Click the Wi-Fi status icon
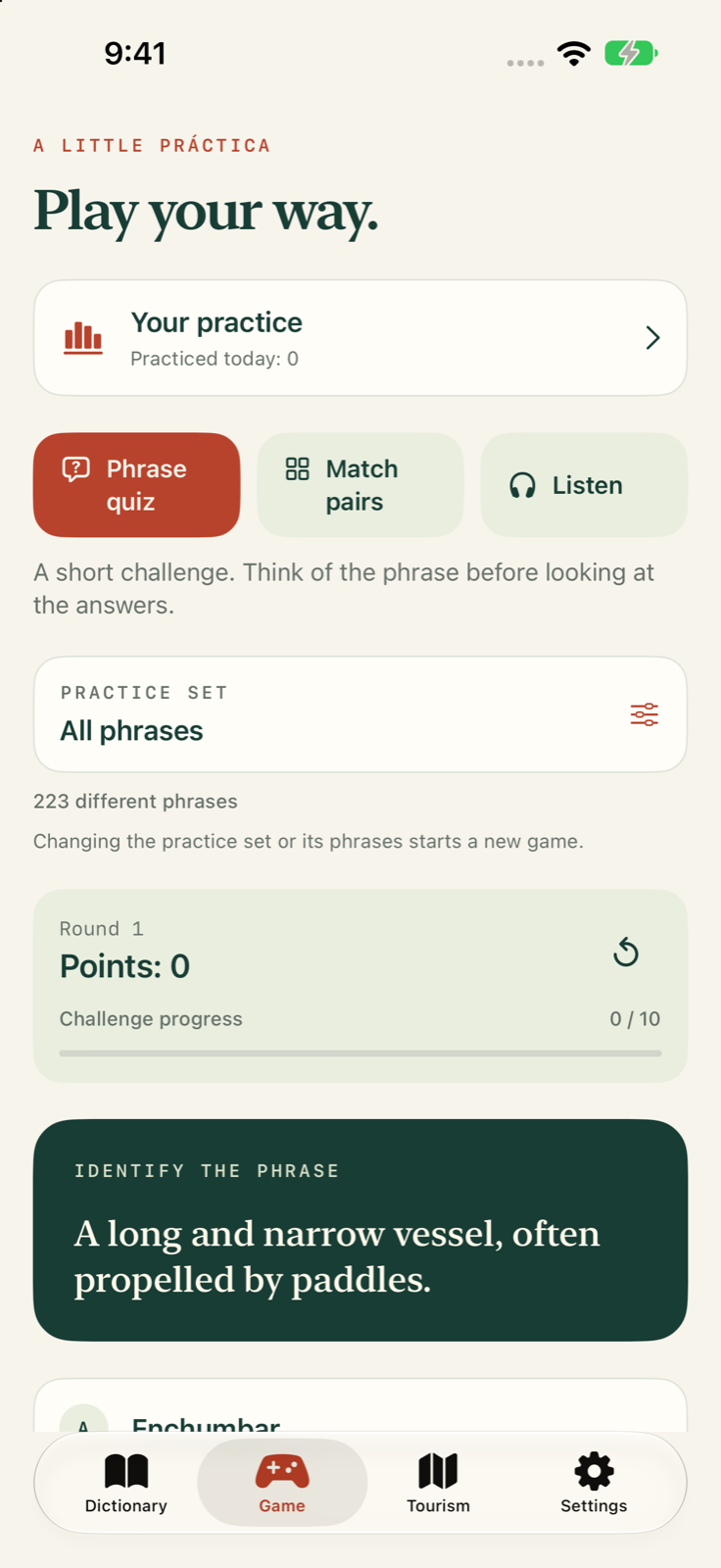Image resolution: width=721 pixels, height=1568 pixels. point(574,53)
